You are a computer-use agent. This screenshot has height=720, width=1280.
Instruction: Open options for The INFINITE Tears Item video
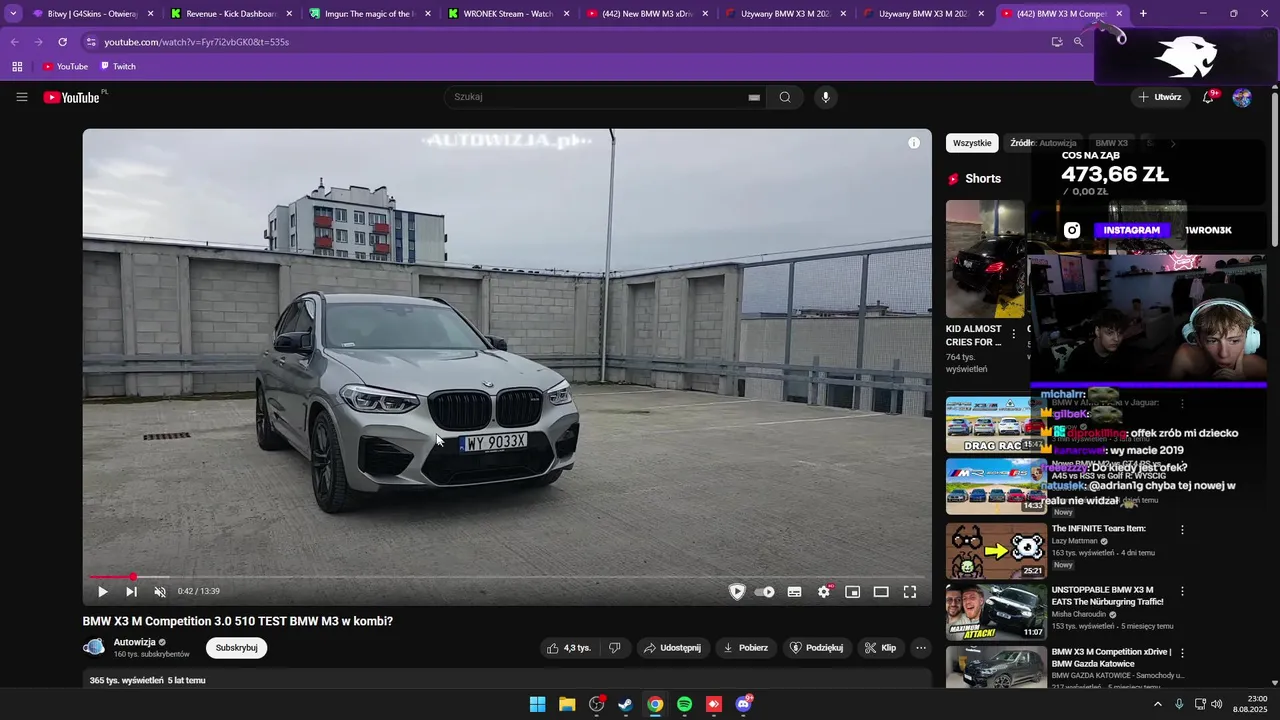point(1182,530)
